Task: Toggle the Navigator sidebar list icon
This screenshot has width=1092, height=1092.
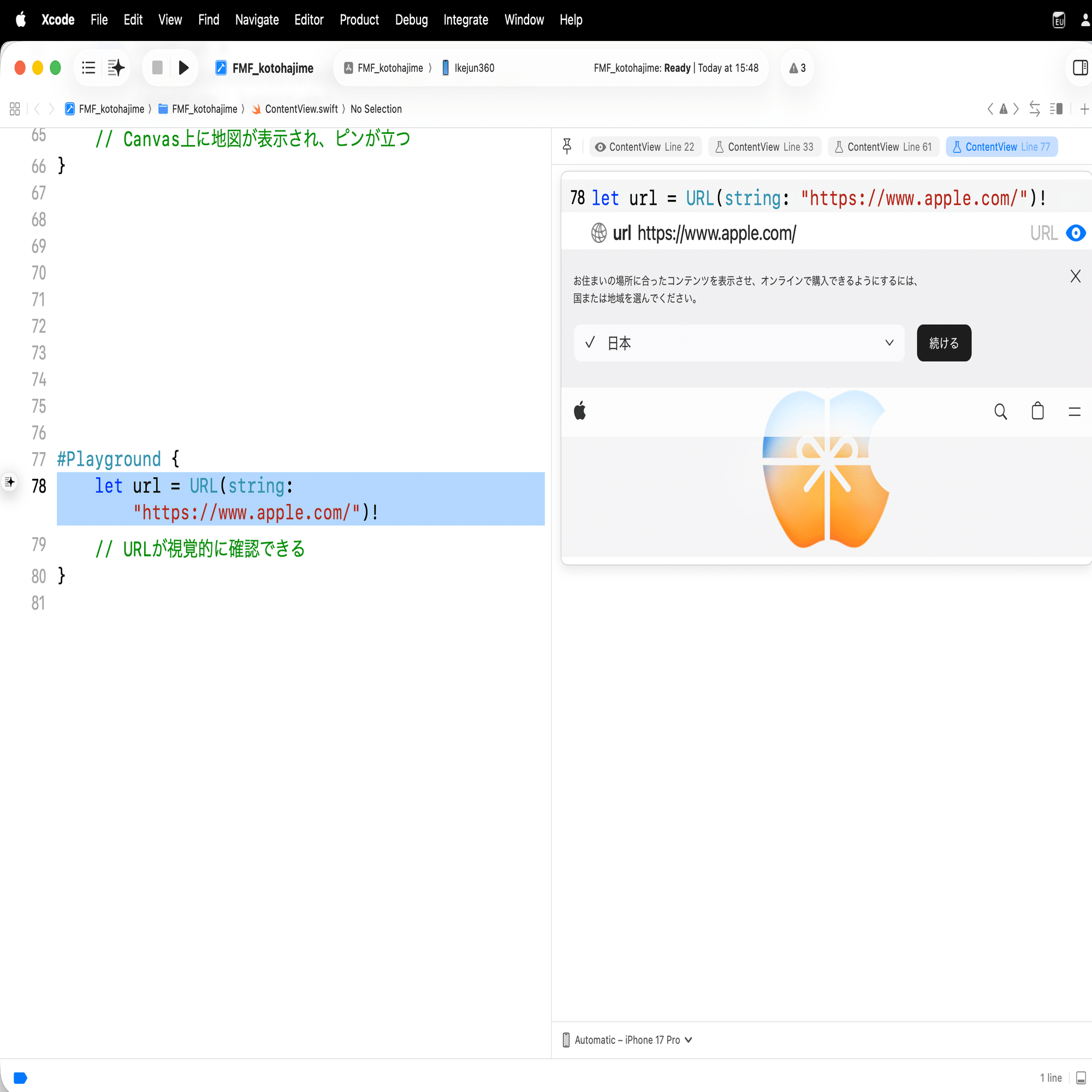Action: [x=88, y=67]
